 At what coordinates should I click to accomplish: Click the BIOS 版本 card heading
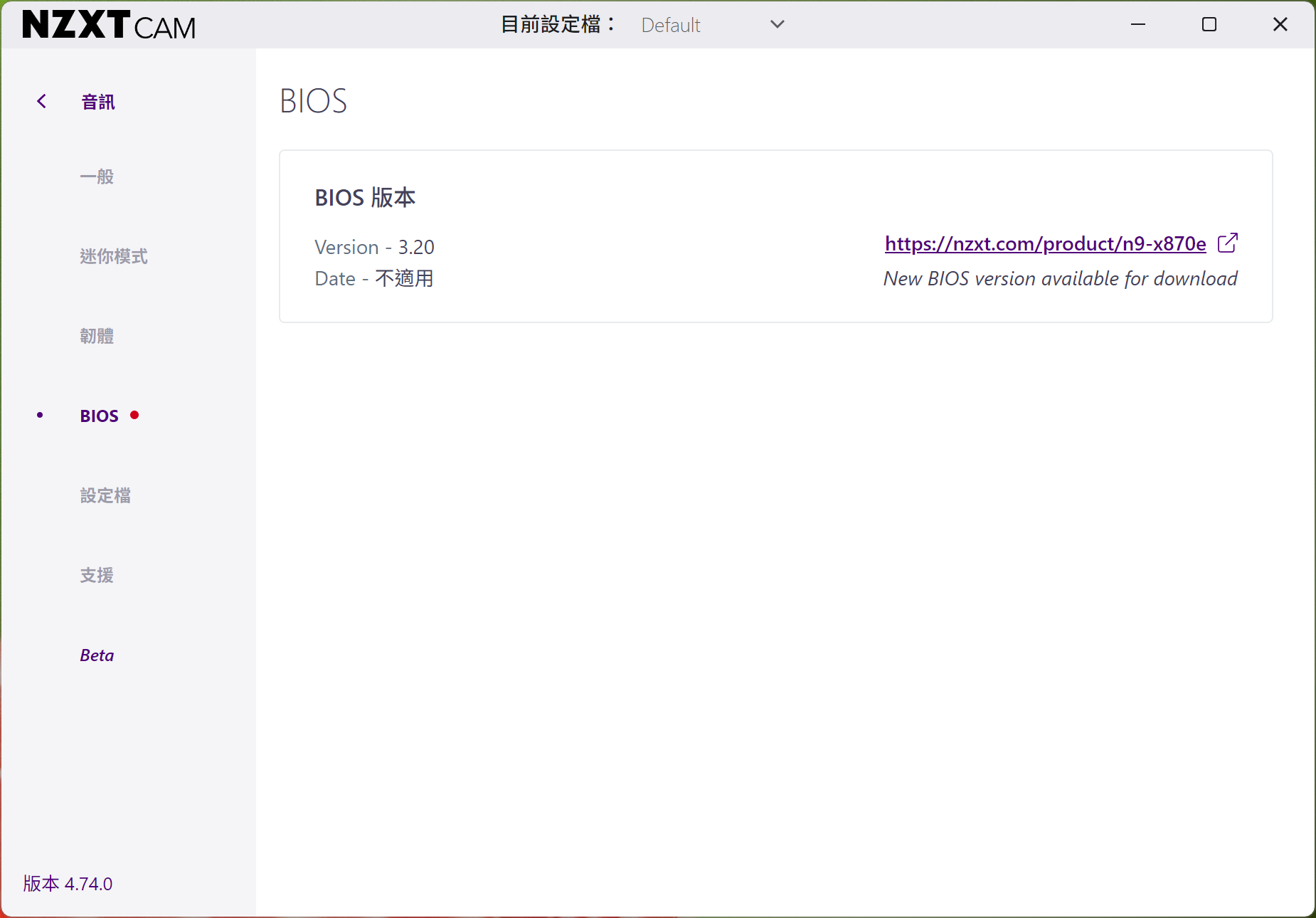click(x=365, y=197)
